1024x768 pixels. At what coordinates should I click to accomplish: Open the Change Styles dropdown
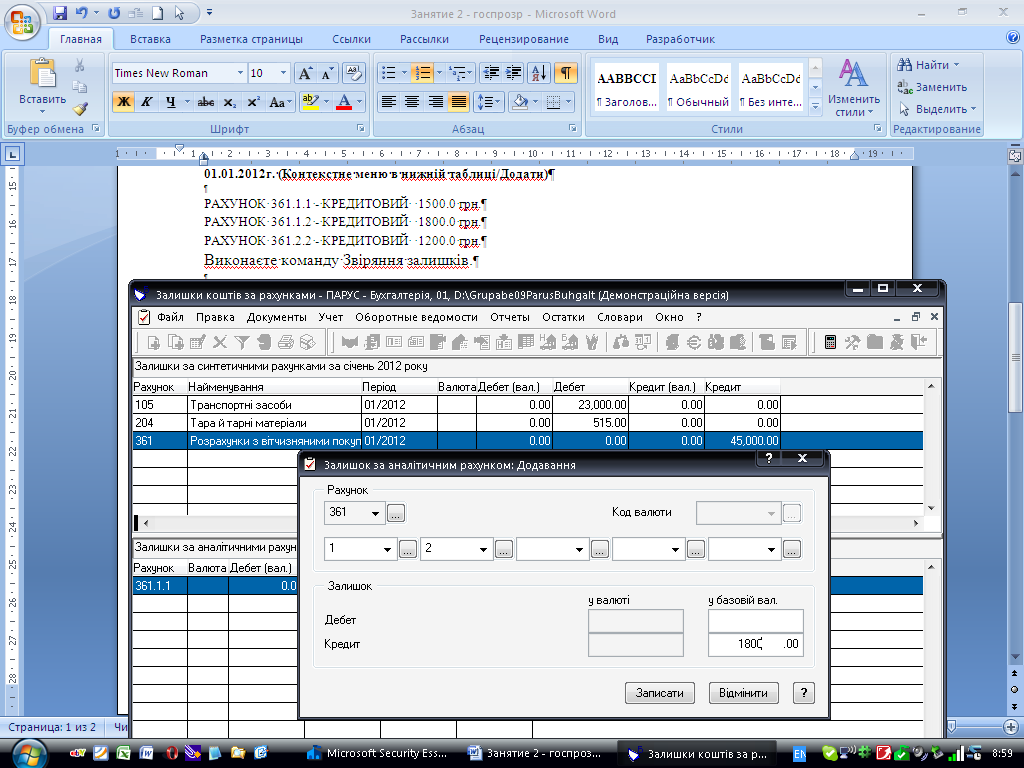854,89
